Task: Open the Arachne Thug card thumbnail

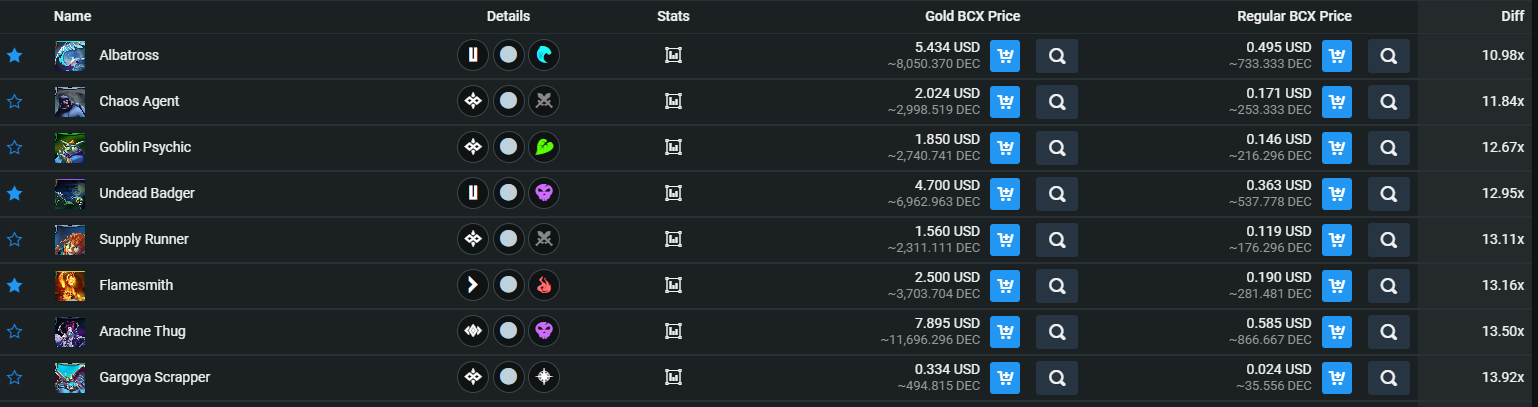Action: (x=70, y=331)
